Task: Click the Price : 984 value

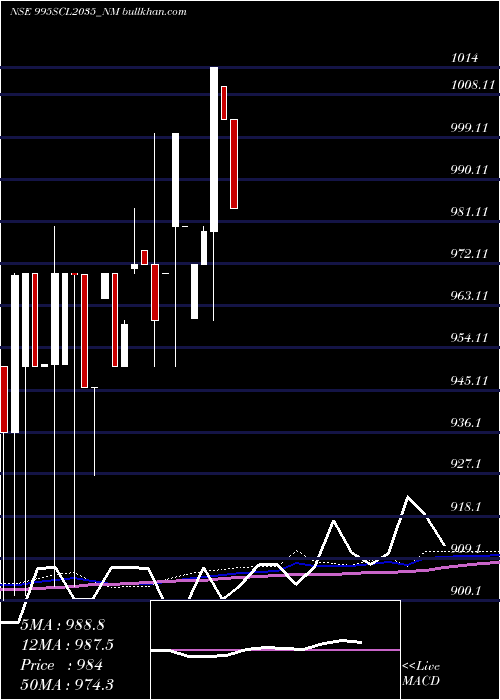Action: point(62,665)
